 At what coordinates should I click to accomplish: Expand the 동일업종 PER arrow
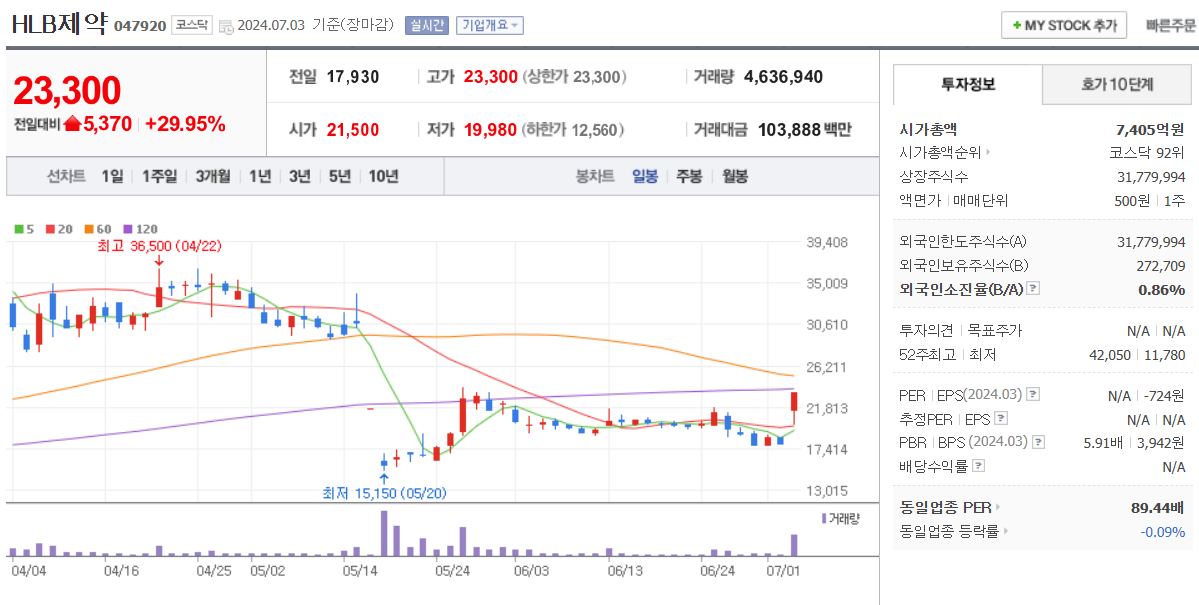coord(999,507)
